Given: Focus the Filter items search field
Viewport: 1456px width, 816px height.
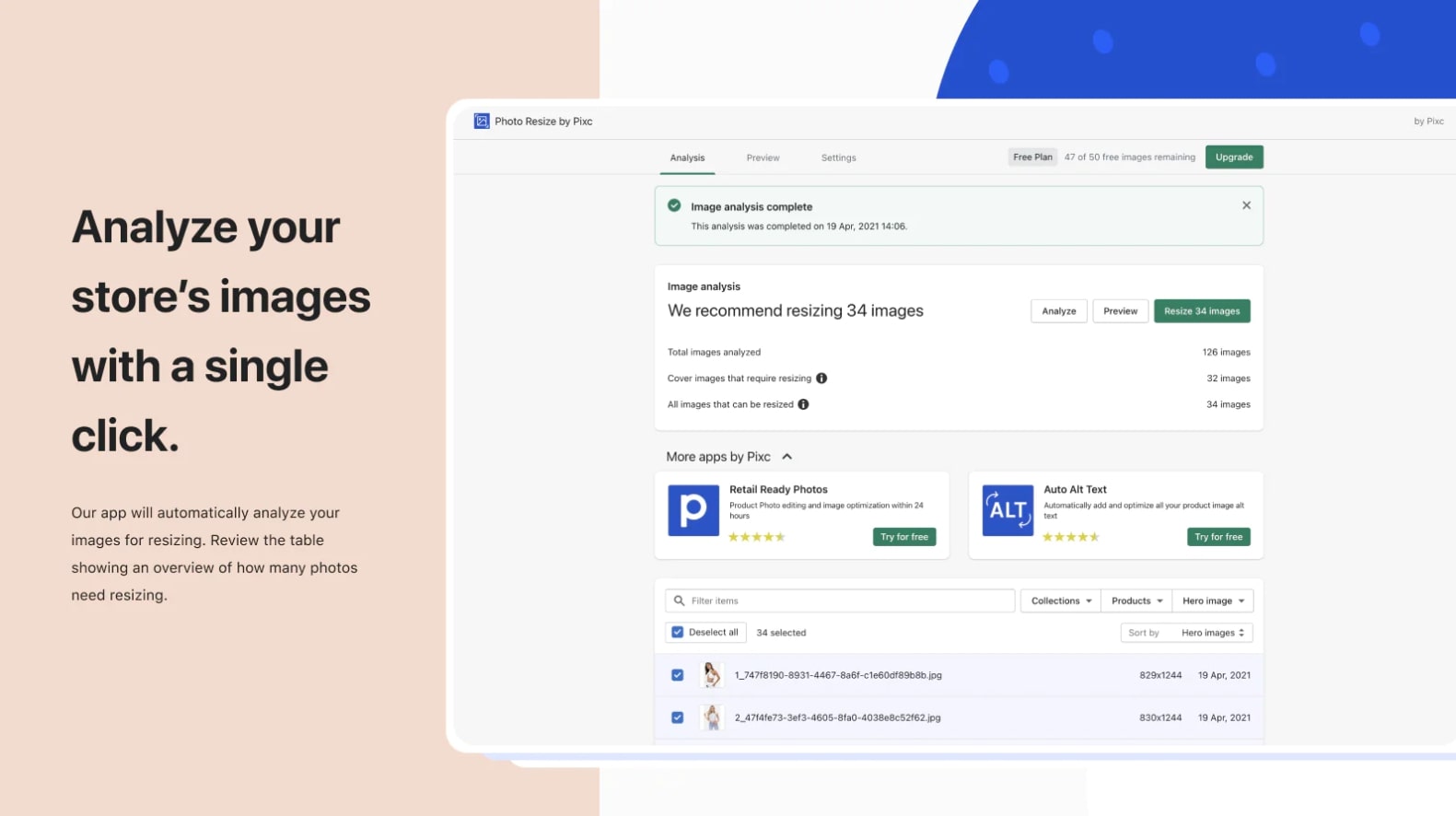Looking at the screenshot, I should click(840, 600).
